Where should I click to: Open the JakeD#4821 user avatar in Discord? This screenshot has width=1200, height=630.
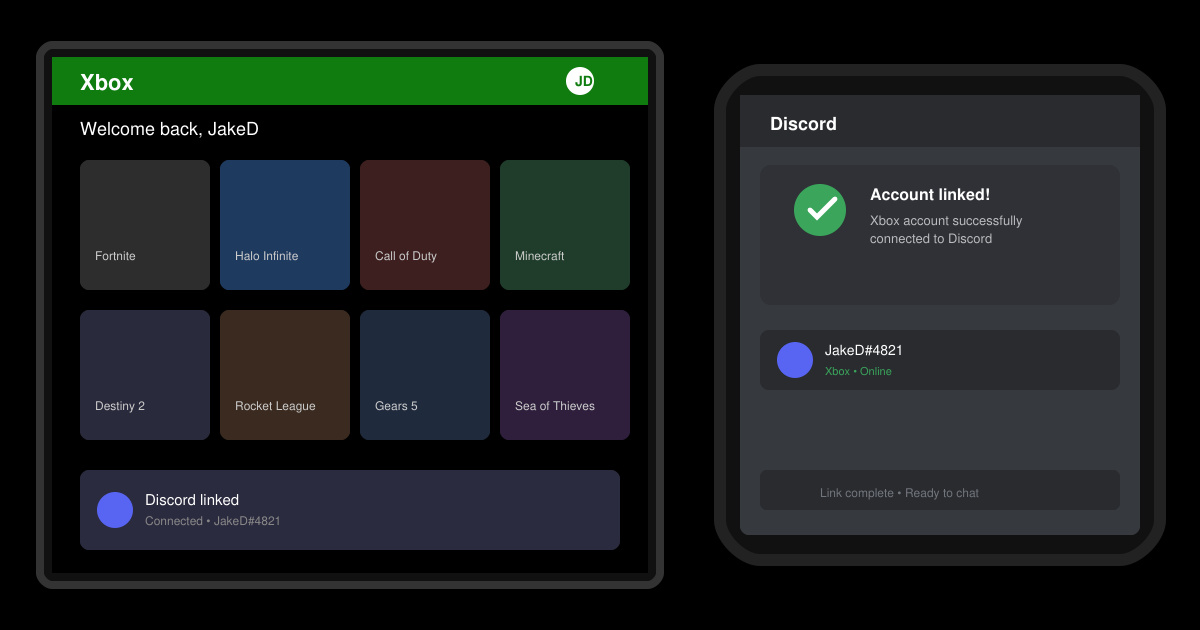(795, 360)
